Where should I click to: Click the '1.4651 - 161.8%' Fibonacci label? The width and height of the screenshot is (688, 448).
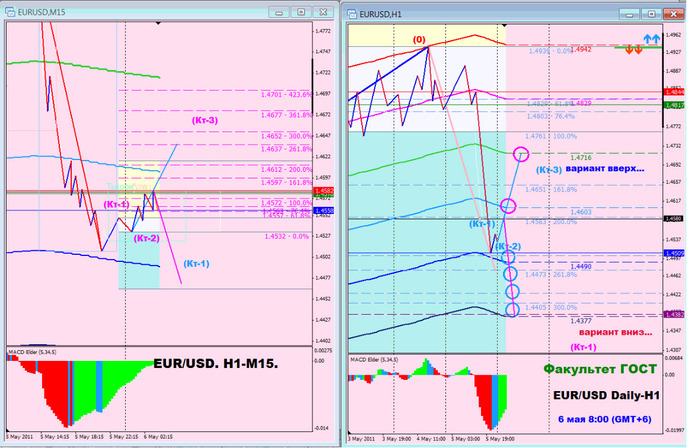point(551,190)
